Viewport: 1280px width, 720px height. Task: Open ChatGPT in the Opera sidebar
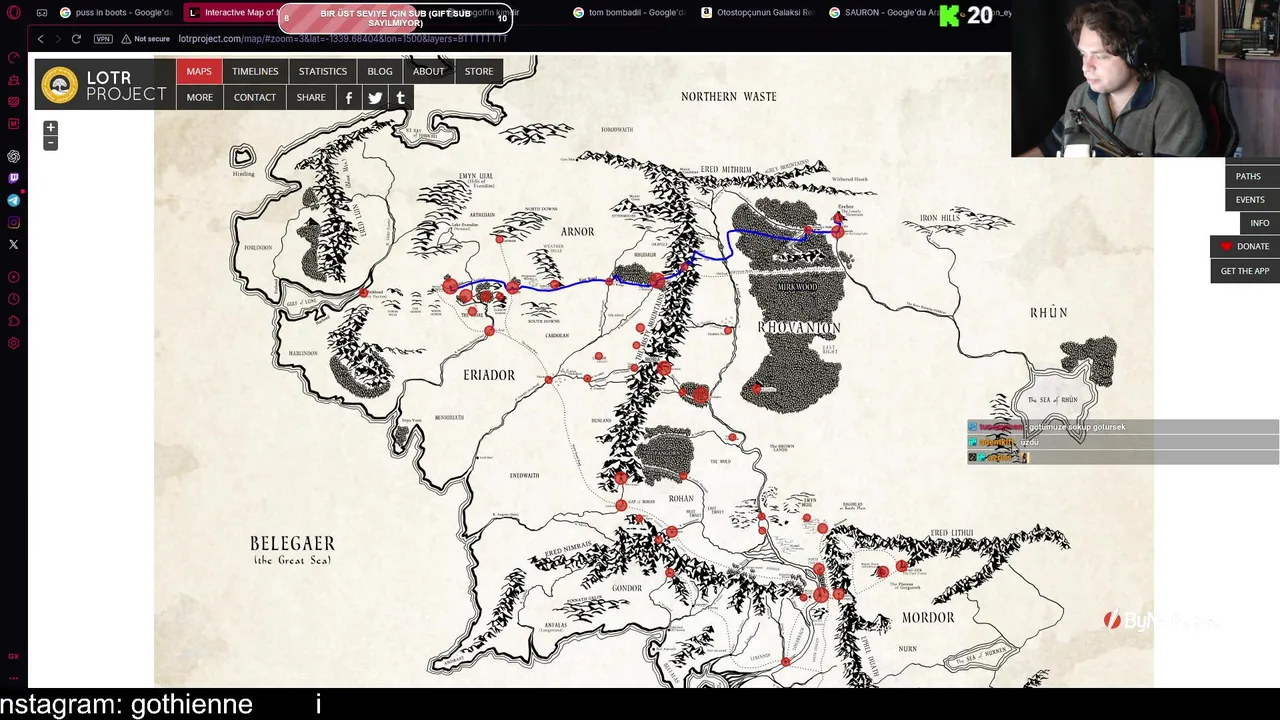(x=13, y=156)
